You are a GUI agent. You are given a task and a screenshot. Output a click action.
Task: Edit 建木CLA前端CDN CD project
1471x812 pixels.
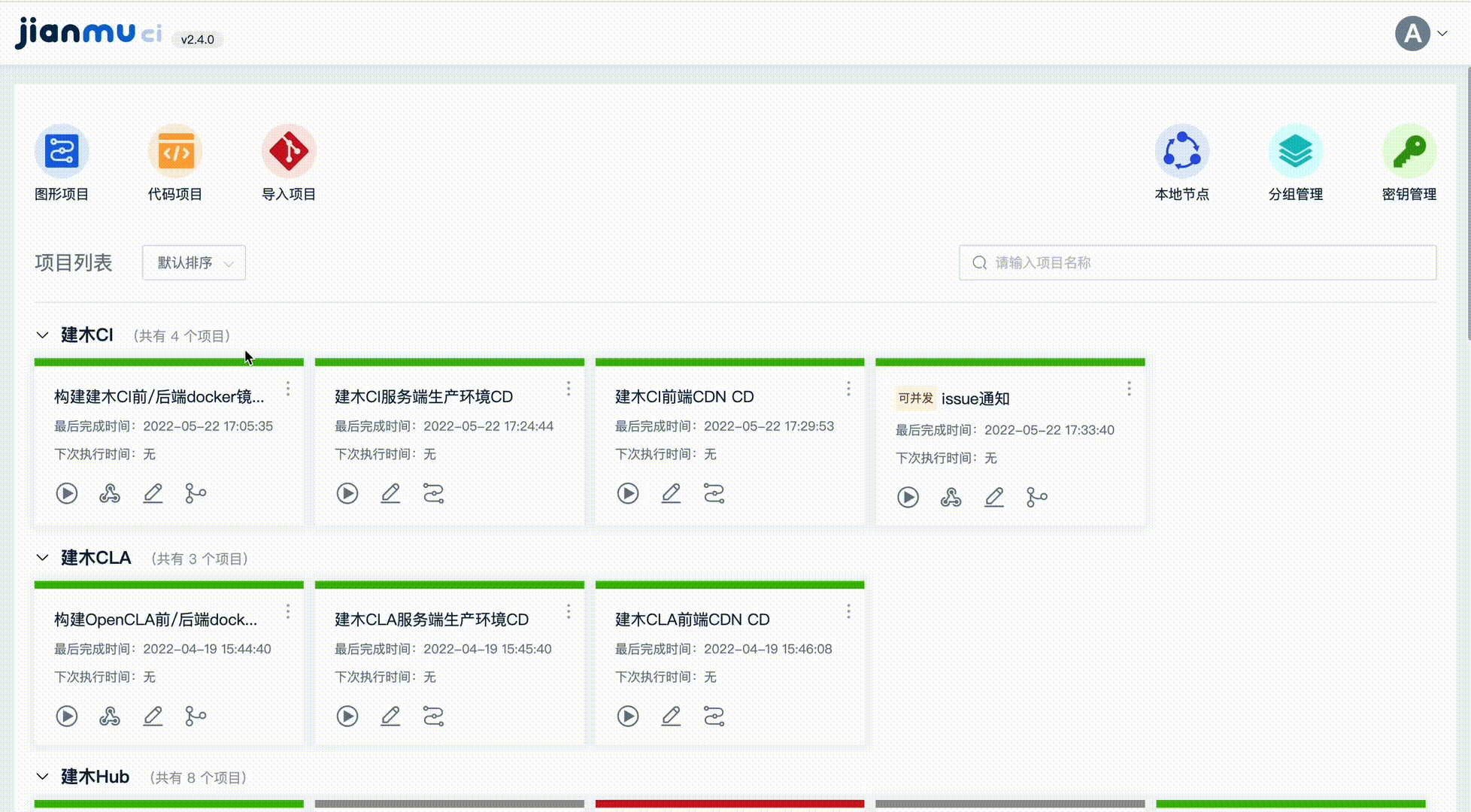click(x=671, y=716)
